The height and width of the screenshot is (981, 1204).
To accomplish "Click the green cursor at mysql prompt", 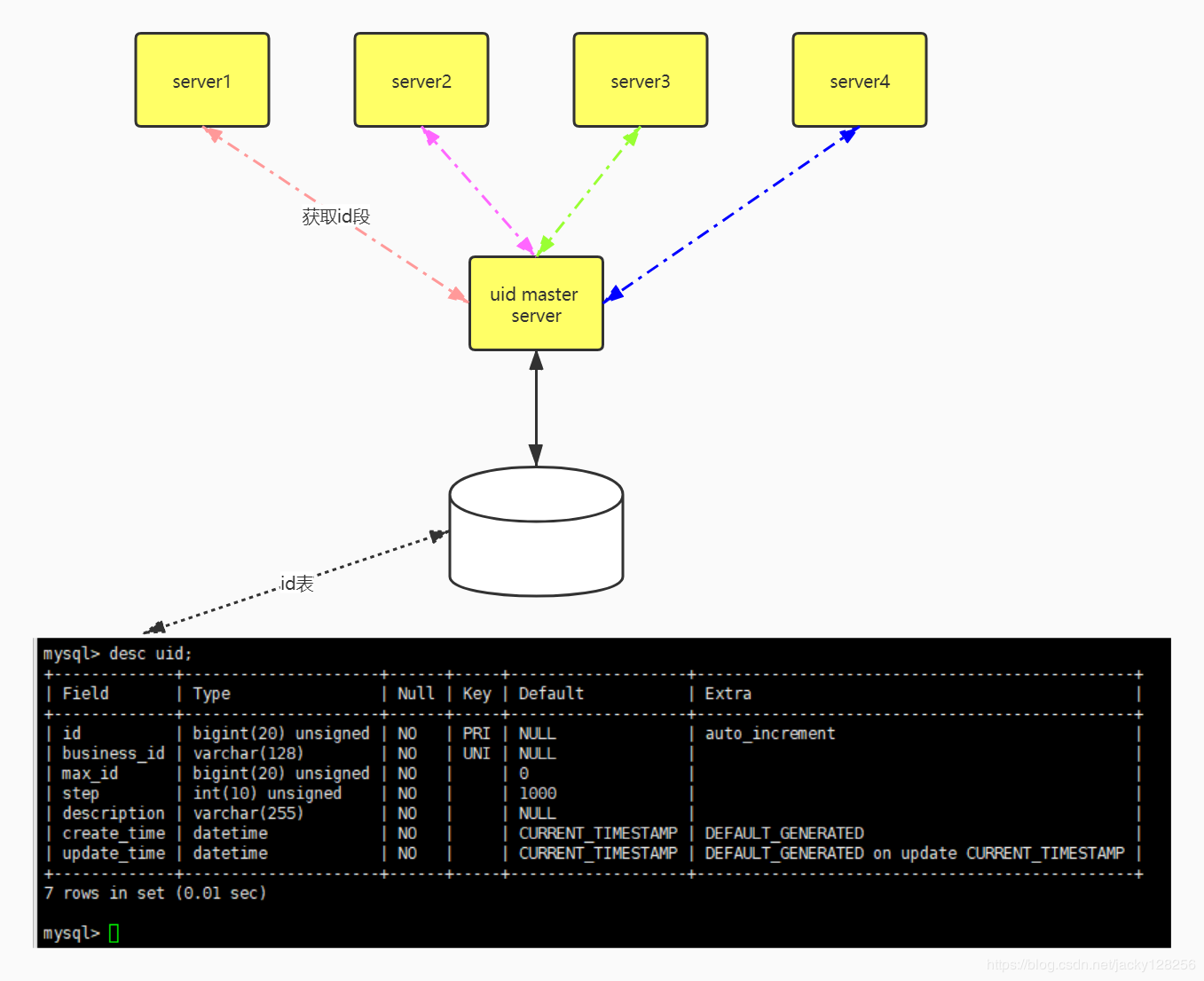I will [114, 933].
